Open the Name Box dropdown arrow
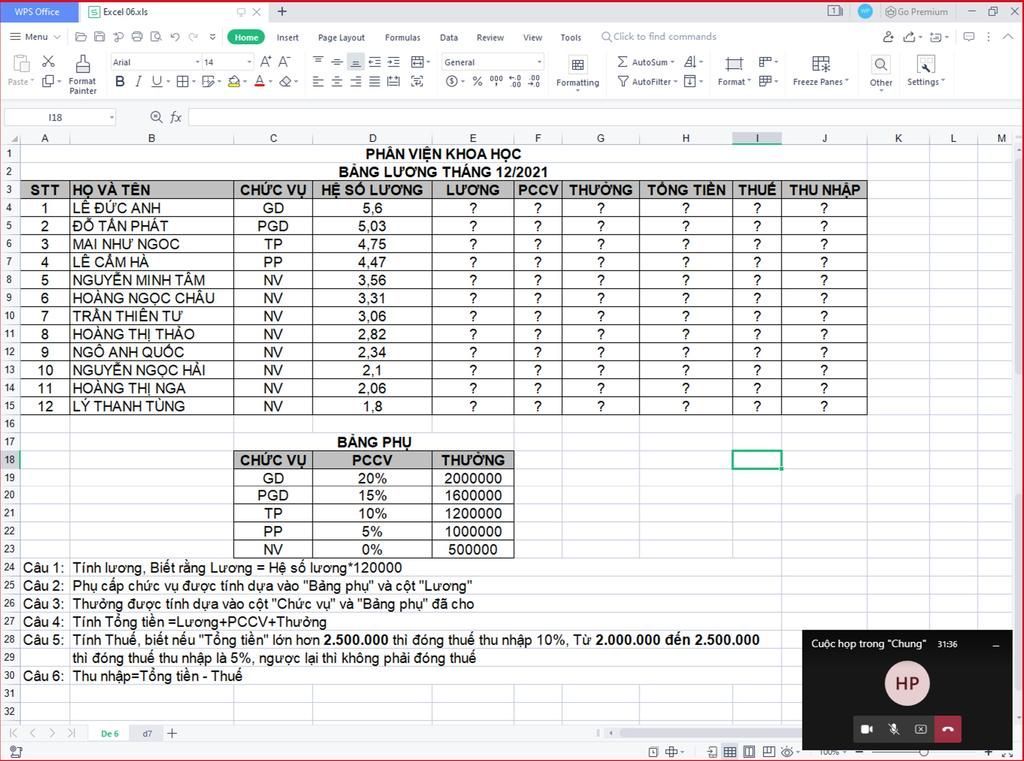Viewport: 1024px width, 761px height. (112, 118)
